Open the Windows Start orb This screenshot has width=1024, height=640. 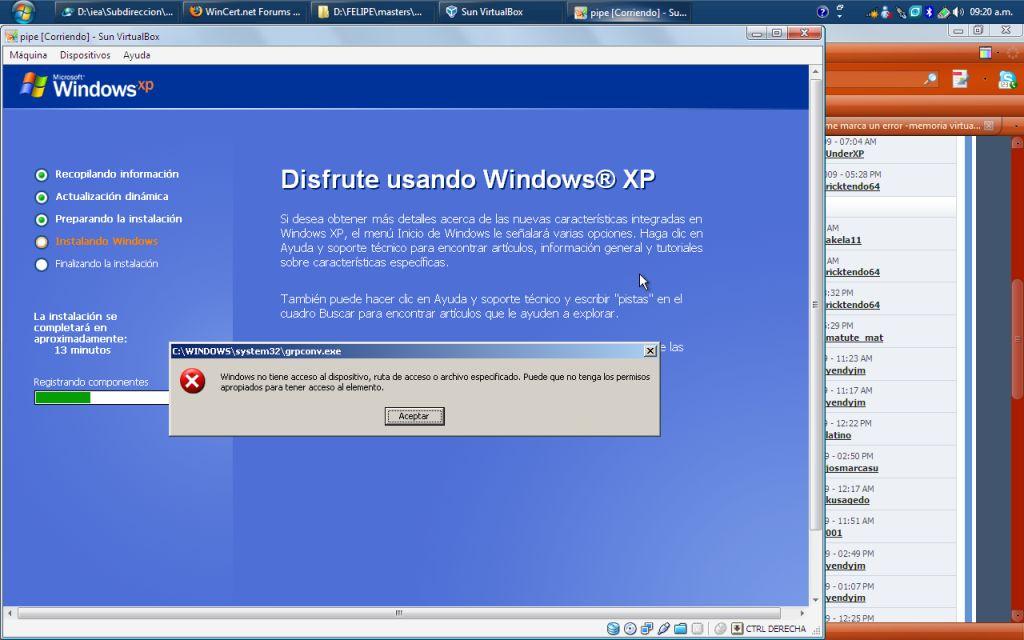coord(24,12)
